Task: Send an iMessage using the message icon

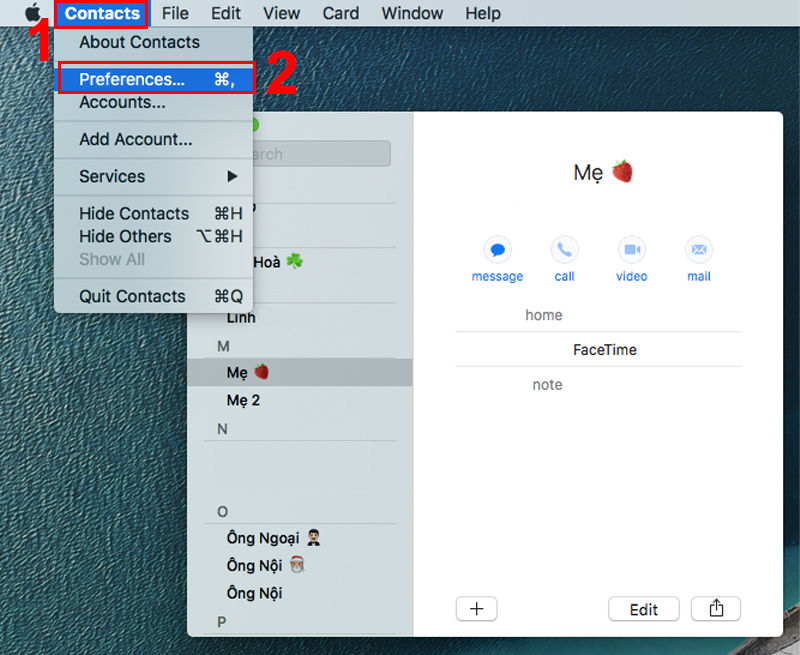Action: 497,250
